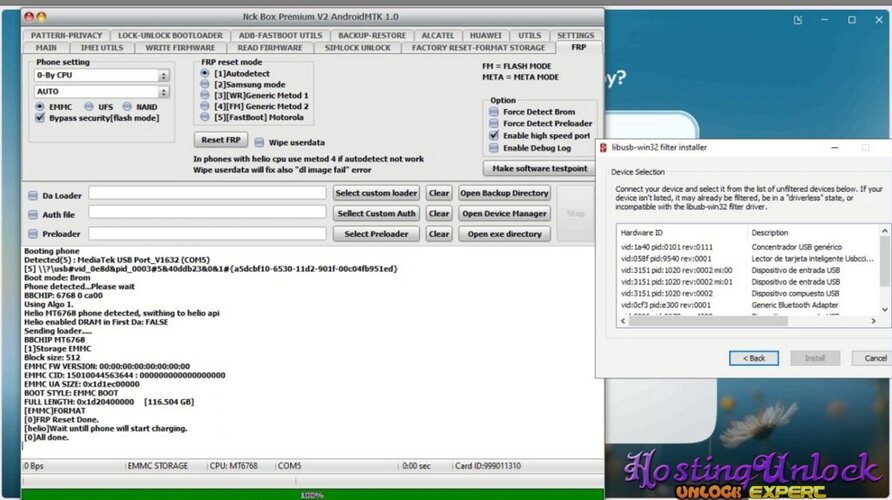The height and width of the screenshot is (500, 892).
Task: Click the Auth file path field
Action: pos(207,212)
